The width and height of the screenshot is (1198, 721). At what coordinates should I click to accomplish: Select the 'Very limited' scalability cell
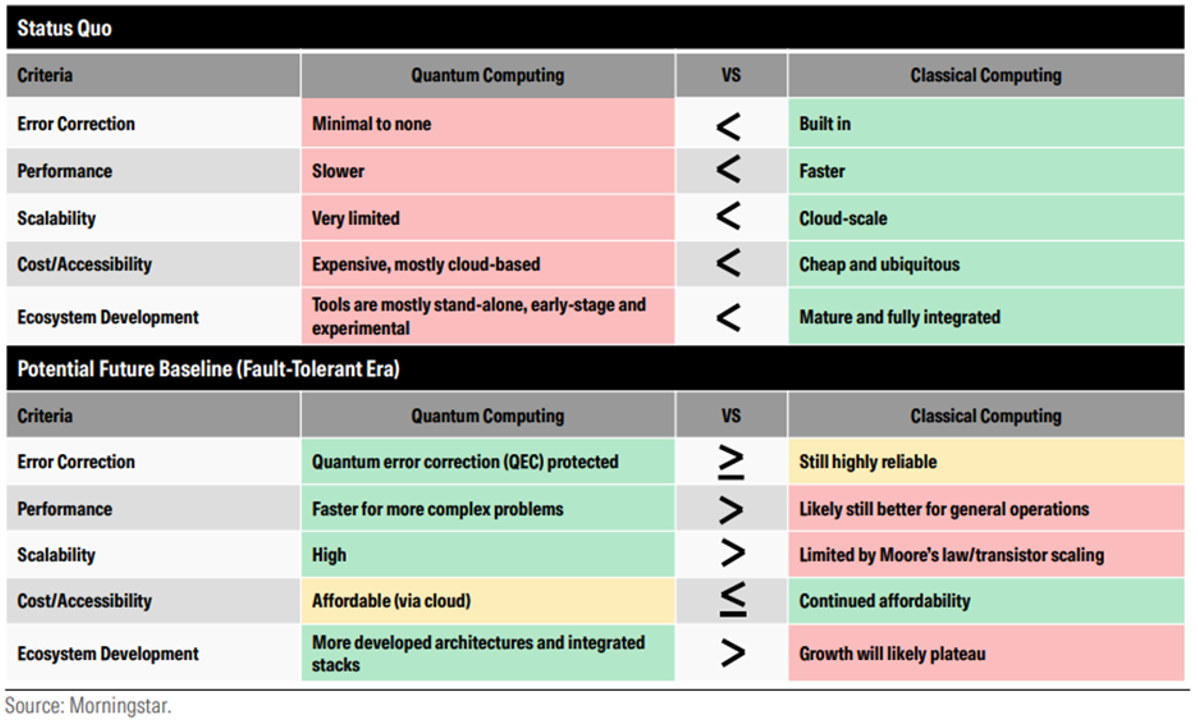(x=487, y=218)
